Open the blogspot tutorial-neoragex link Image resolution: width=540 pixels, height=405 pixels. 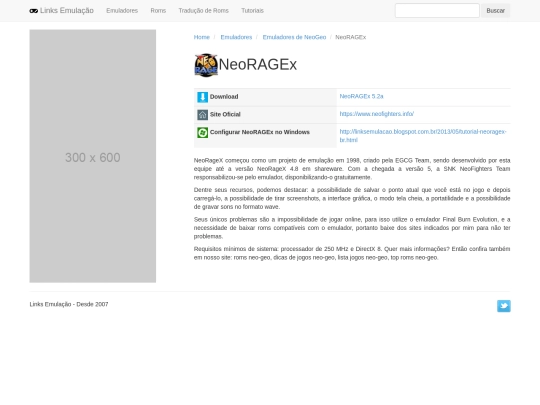click(423, 136)
